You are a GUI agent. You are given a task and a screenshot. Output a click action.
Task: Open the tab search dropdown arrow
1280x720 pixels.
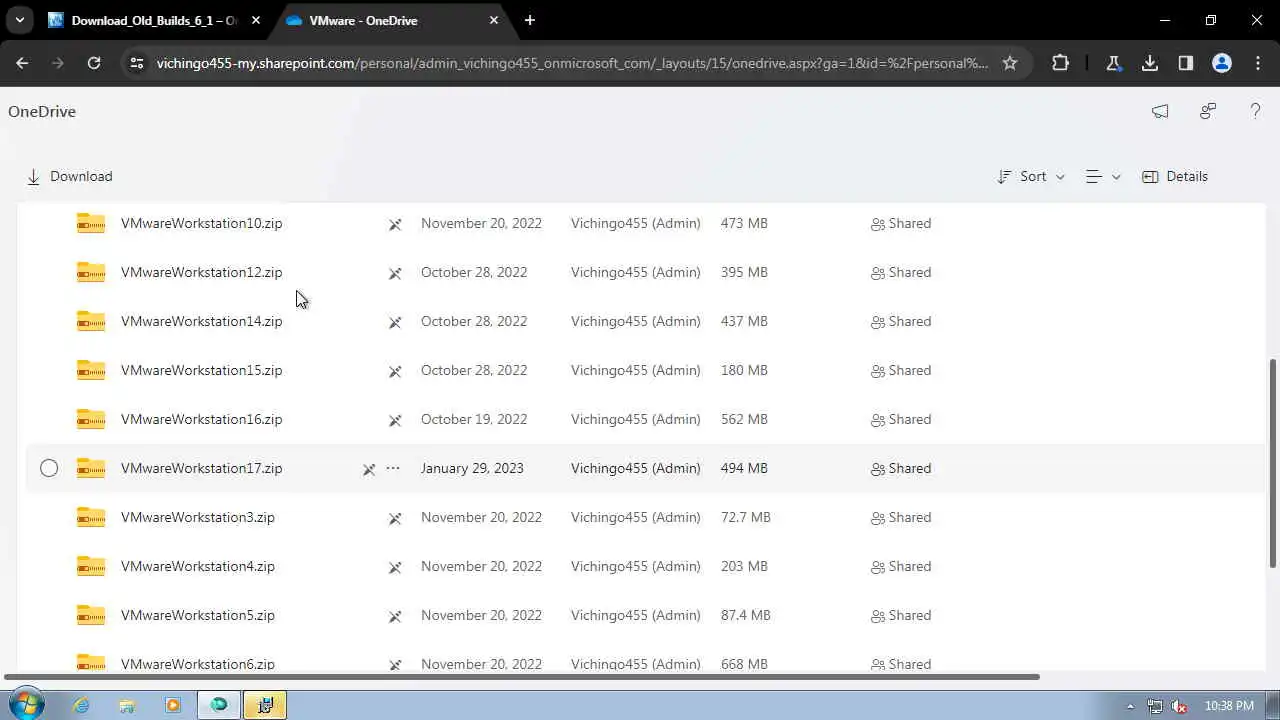19,20
